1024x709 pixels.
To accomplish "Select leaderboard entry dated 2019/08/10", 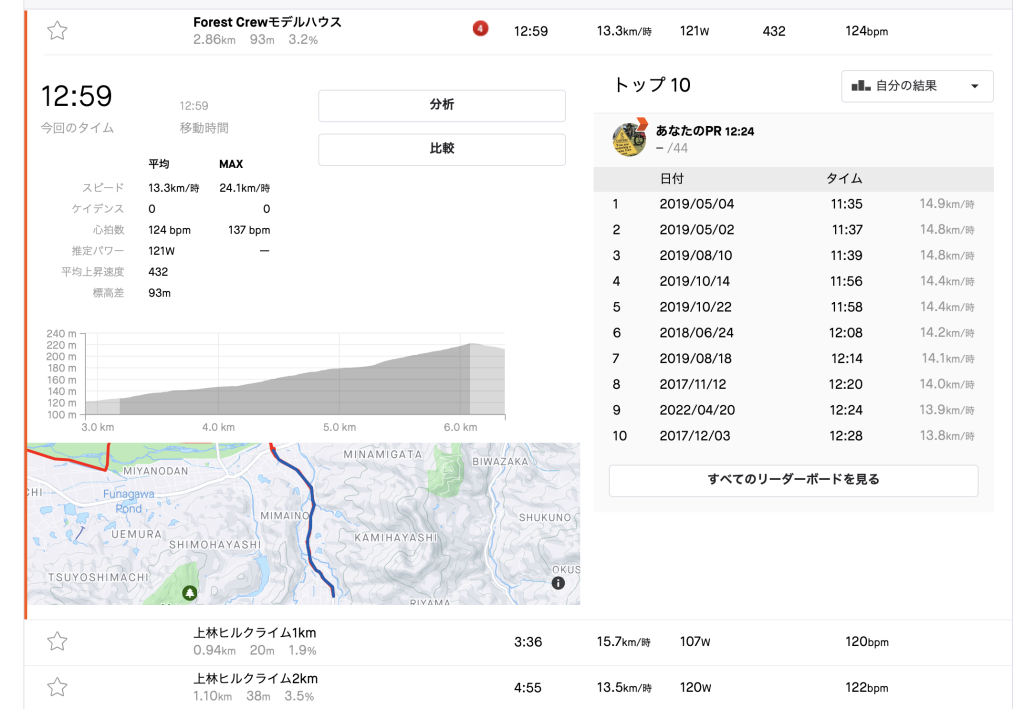I will 793,256.
